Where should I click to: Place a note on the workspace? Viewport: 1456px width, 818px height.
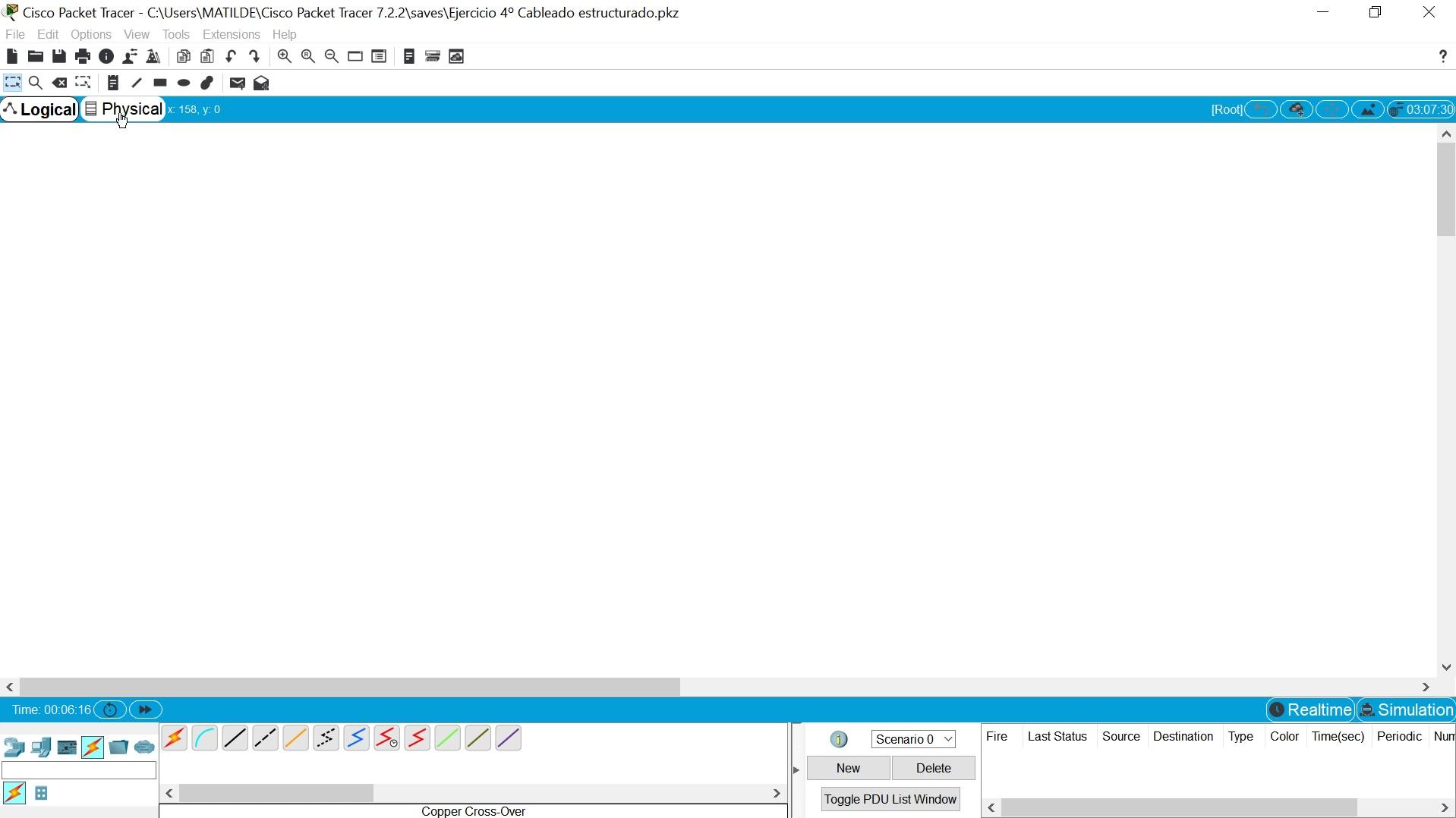click(x=113, y=83)
